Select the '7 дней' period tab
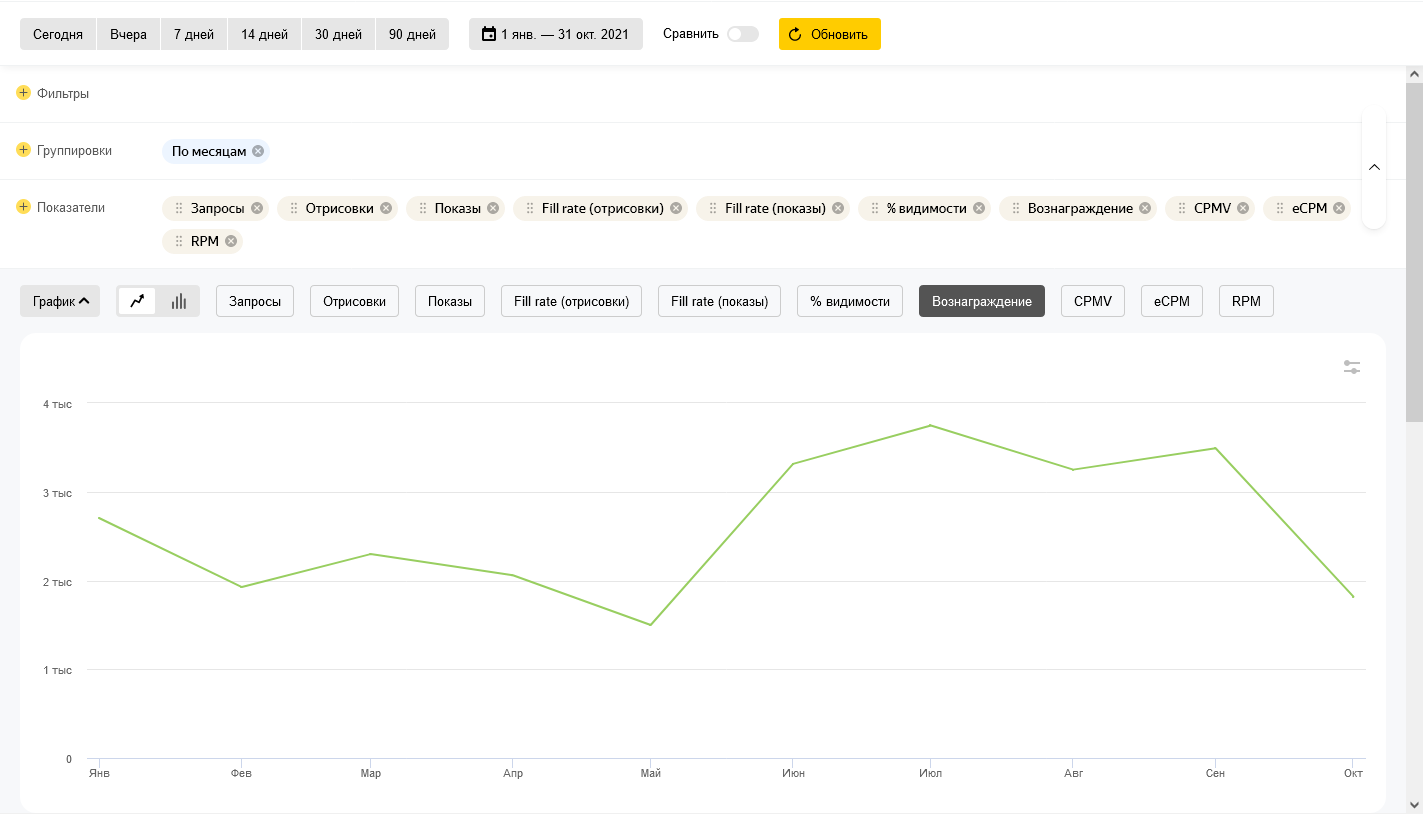 pos(194,34)
